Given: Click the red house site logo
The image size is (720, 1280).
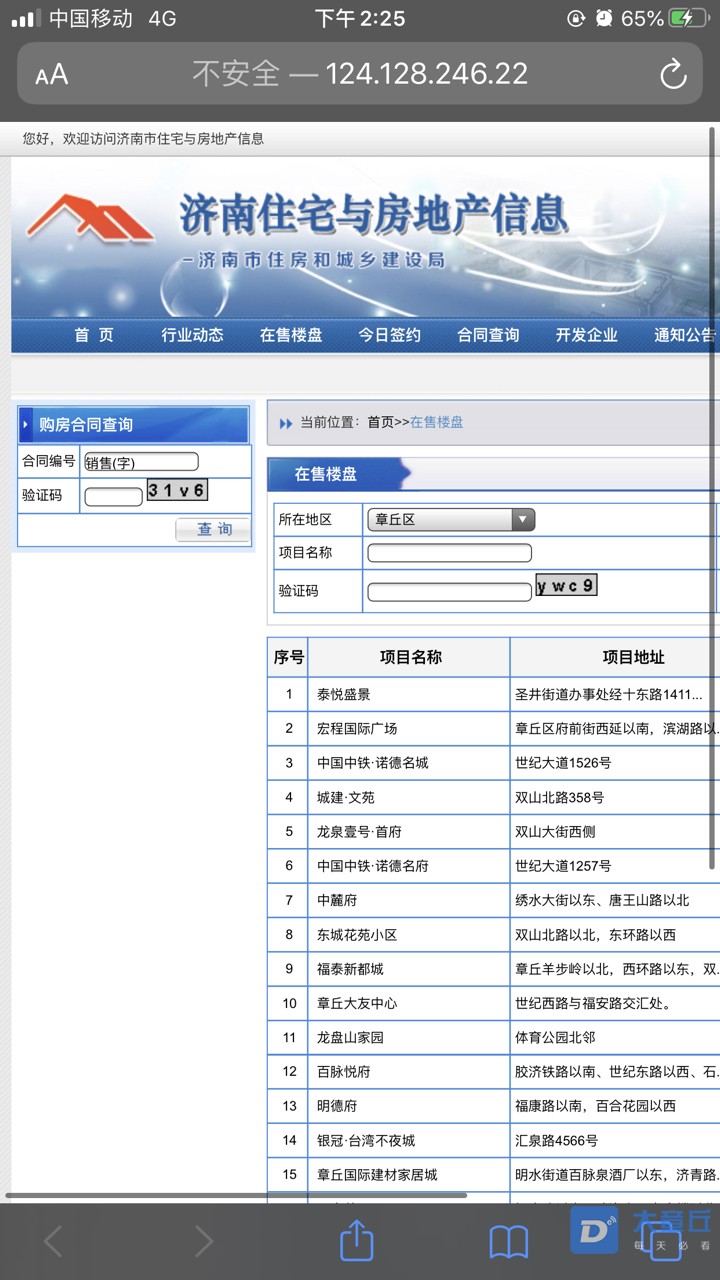Looking at the screenshot, I should point(91,219).
